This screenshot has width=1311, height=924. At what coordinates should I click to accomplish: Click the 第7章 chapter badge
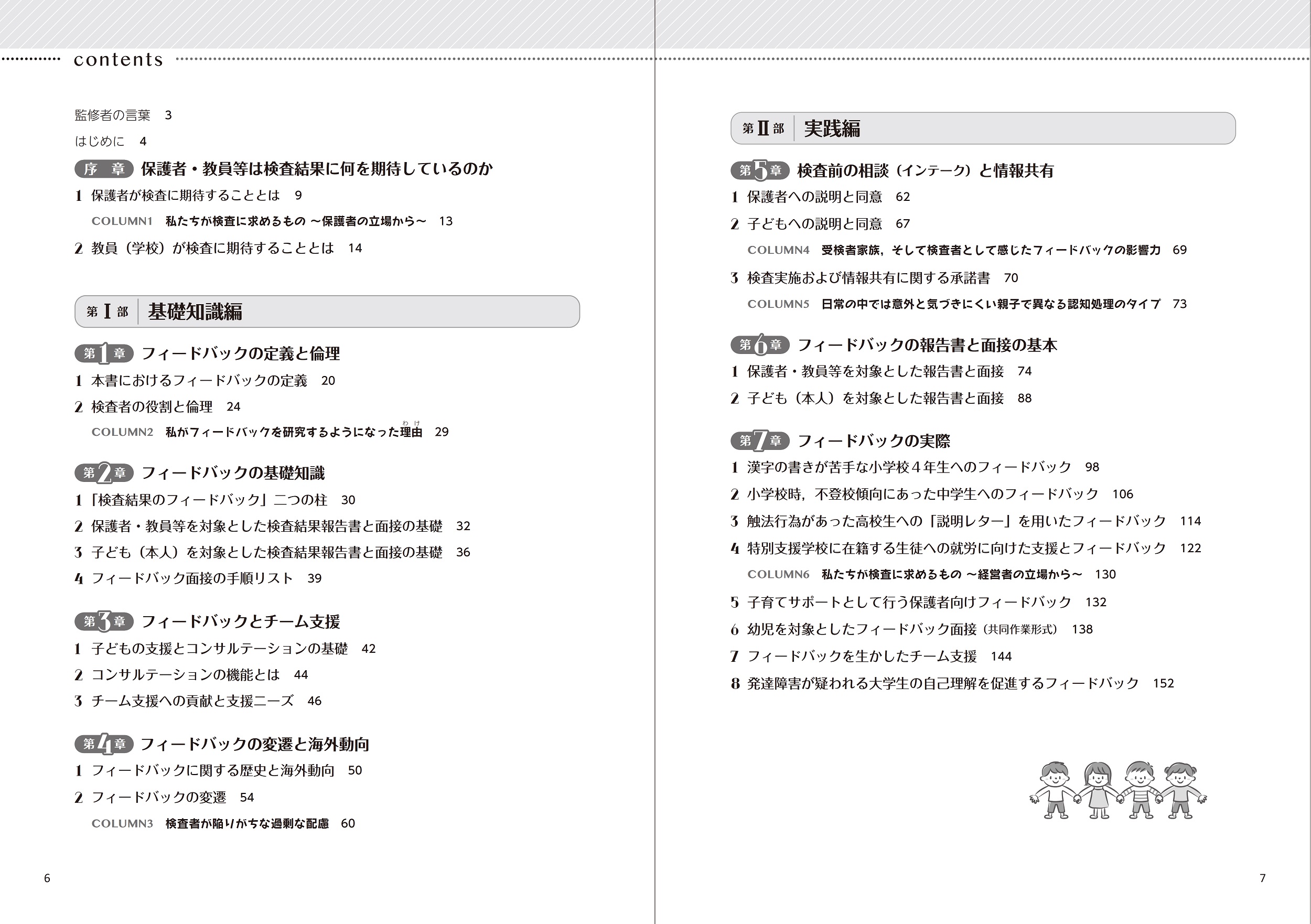coord(760,442)
